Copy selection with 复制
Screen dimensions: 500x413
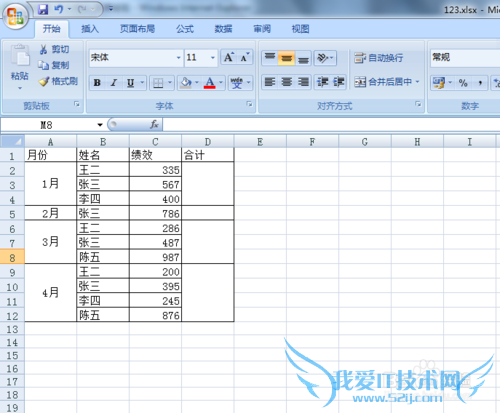click(54, 65)
